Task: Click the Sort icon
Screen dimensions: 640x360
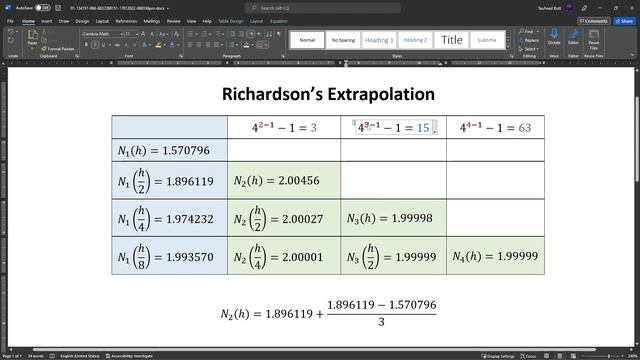Action: pyautogui.click(x=269, y=34)
